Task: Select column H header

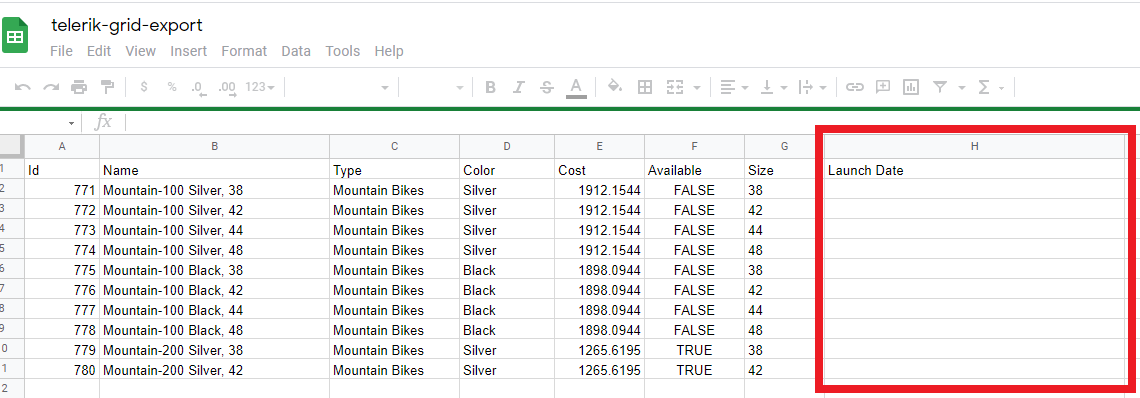Action: tap(974, 146)
